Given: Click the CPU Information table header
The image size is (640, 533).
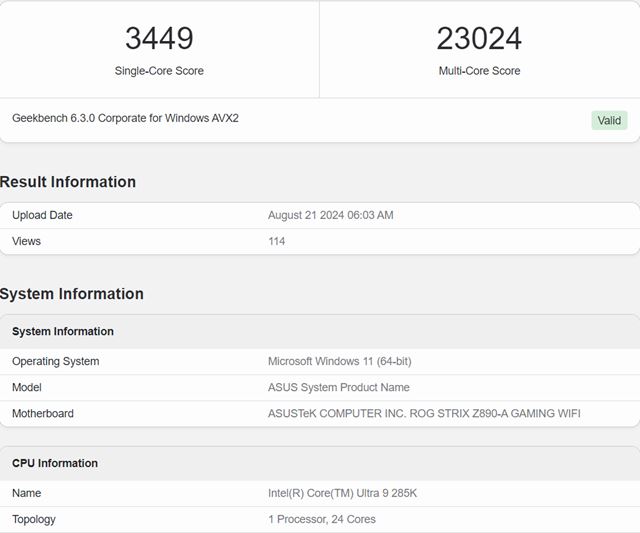Looking at the screenshot, I should pyautogui.click(x=55, y=463).
